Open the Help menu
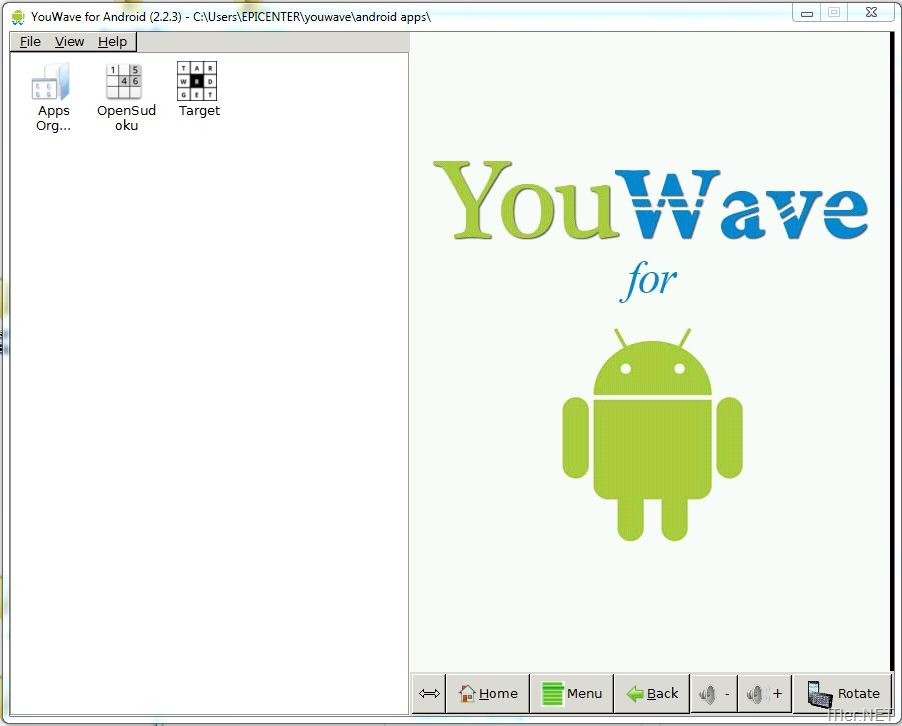The height and width of the screenshot is (726, 902). click(112, 41)
